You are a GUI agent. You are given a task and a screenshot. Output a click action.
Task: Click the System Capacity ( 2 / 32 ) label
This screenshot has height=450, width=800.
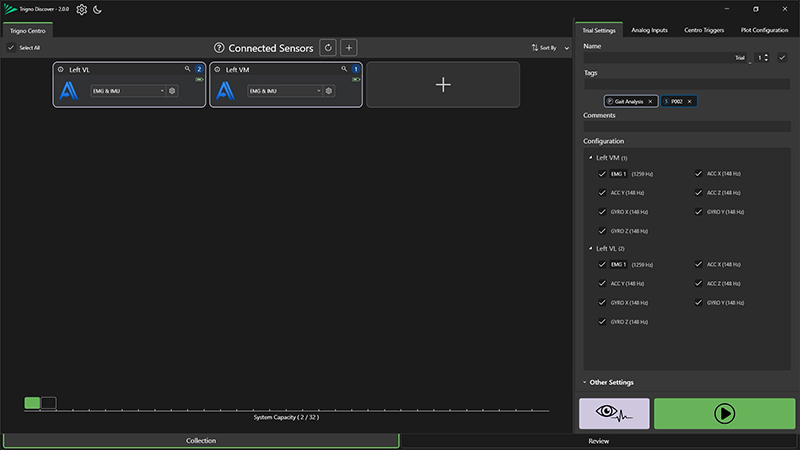(x=286, y=417)
